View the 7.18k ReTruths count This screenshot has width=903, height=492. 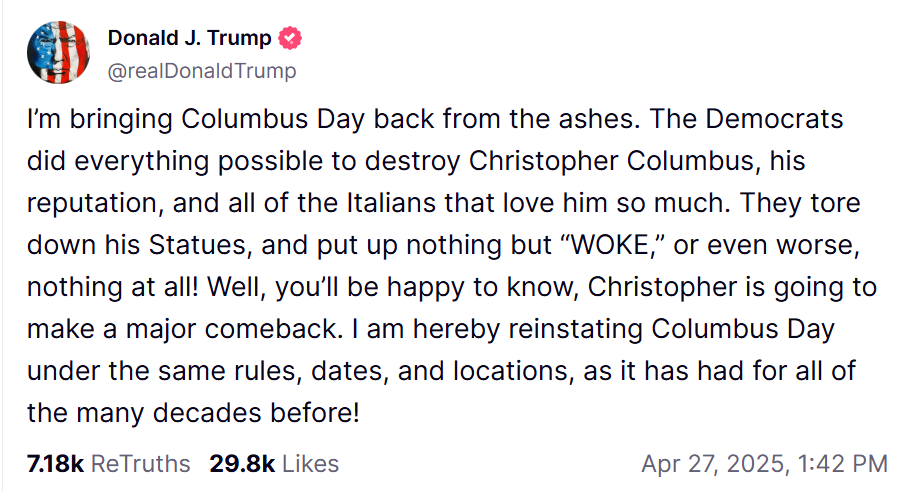56,464
